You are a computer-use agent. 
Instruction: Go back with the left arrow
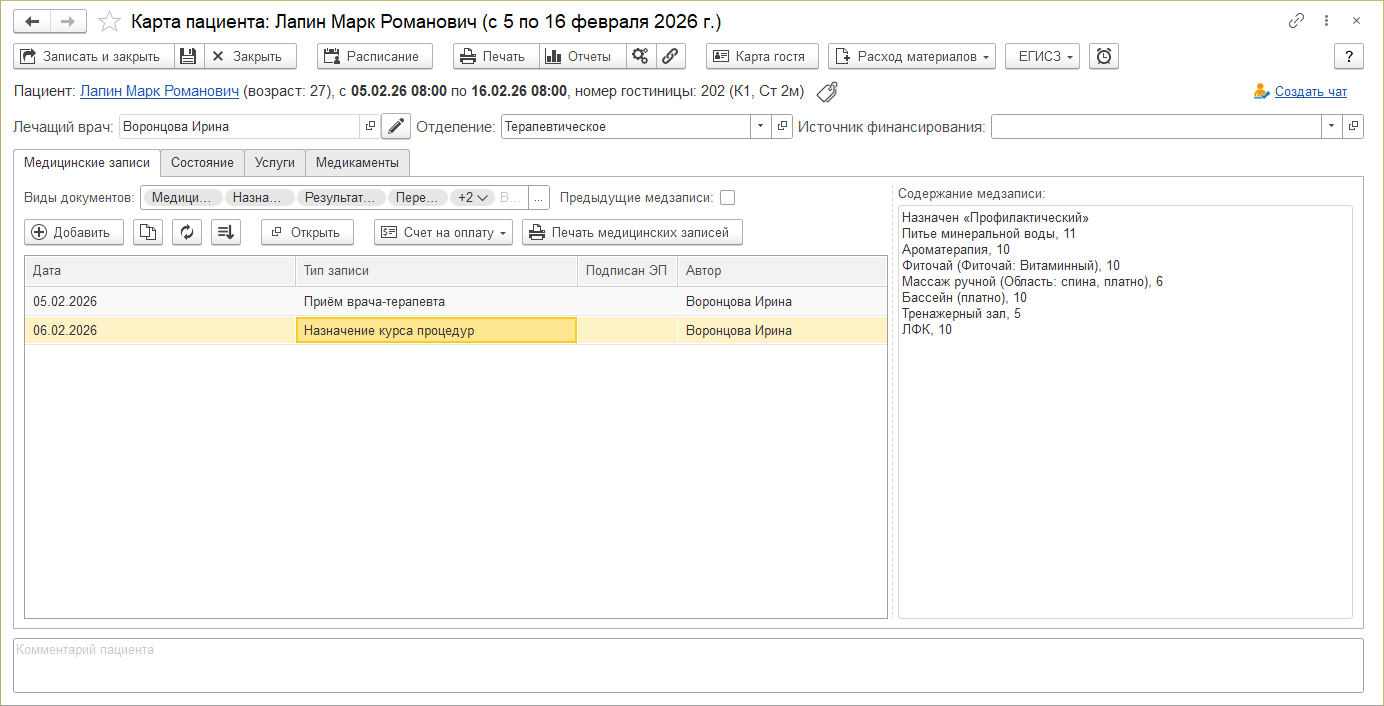pyautogui.click(x=32, y=21)
